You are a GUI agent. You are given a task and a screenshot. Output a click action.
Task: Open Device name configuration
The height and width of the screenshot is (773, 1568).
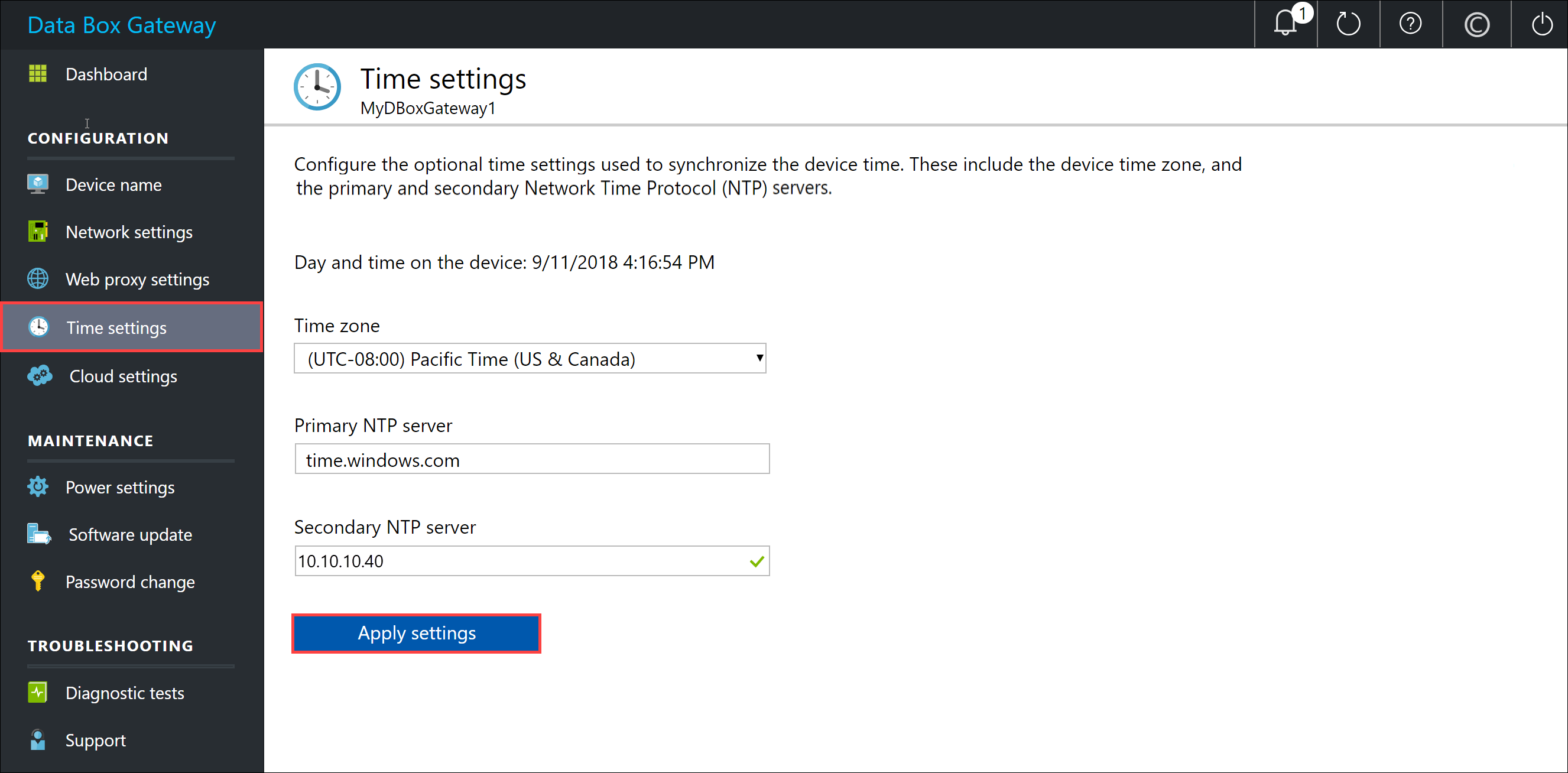point(113,185)
